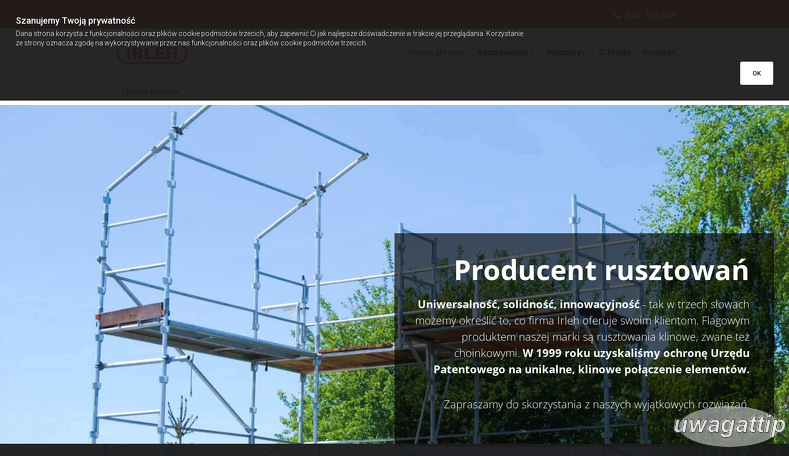The height and width of the screenshot is (456, 789).
Task: Go to the O firmie page
Action: pos(614,52)
